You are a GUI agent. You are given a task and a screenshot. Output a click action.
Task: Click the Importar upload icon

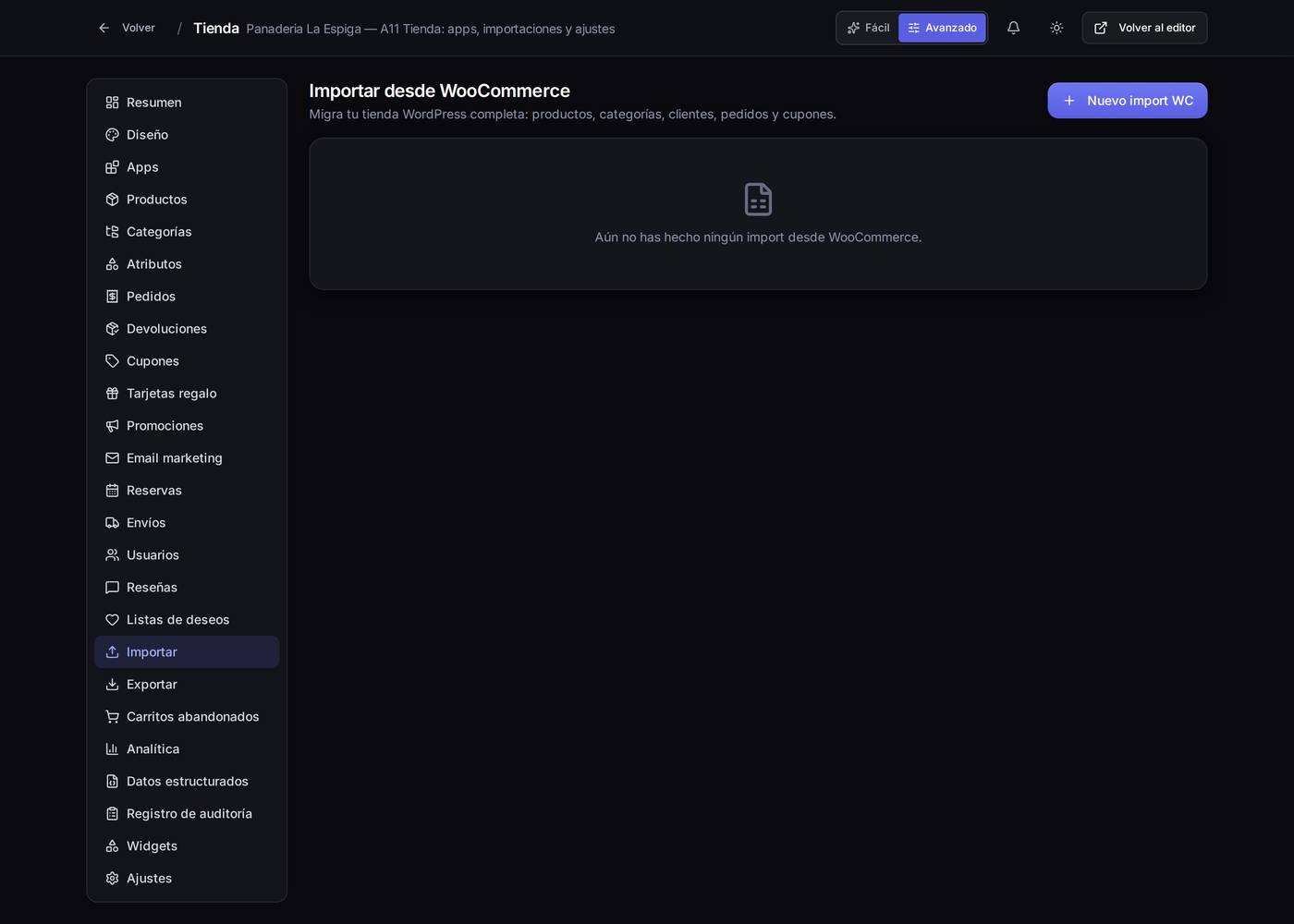click(112, 652)
